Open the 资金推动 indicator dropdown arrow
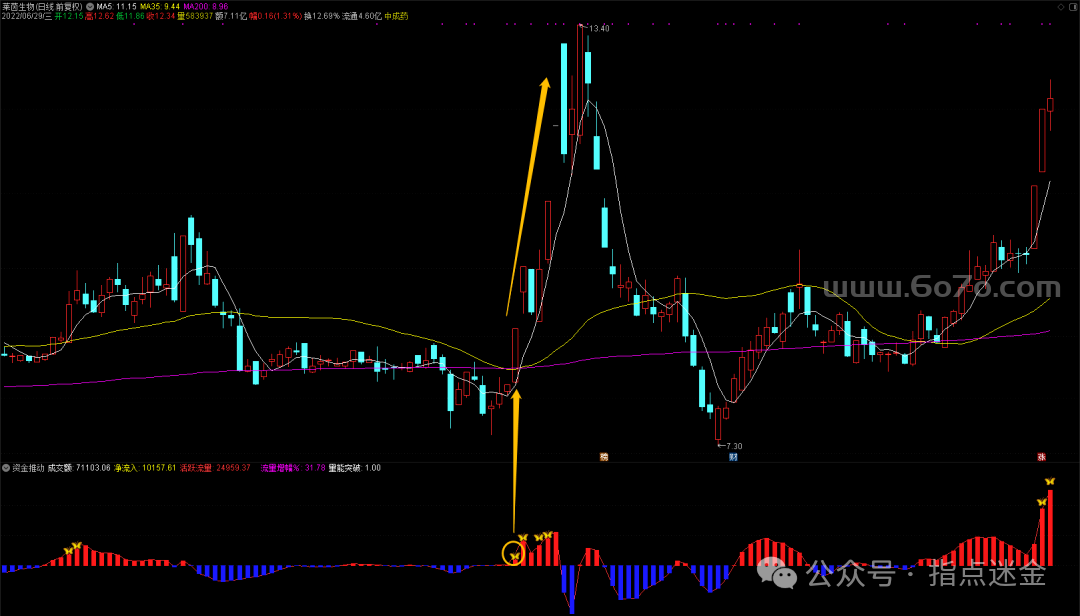 pyautogui.click(x=6, y=468)
